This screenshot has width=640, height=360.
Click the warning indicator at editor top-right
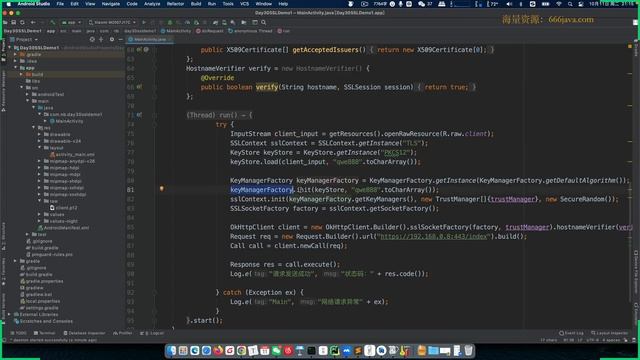click(630, 46)
